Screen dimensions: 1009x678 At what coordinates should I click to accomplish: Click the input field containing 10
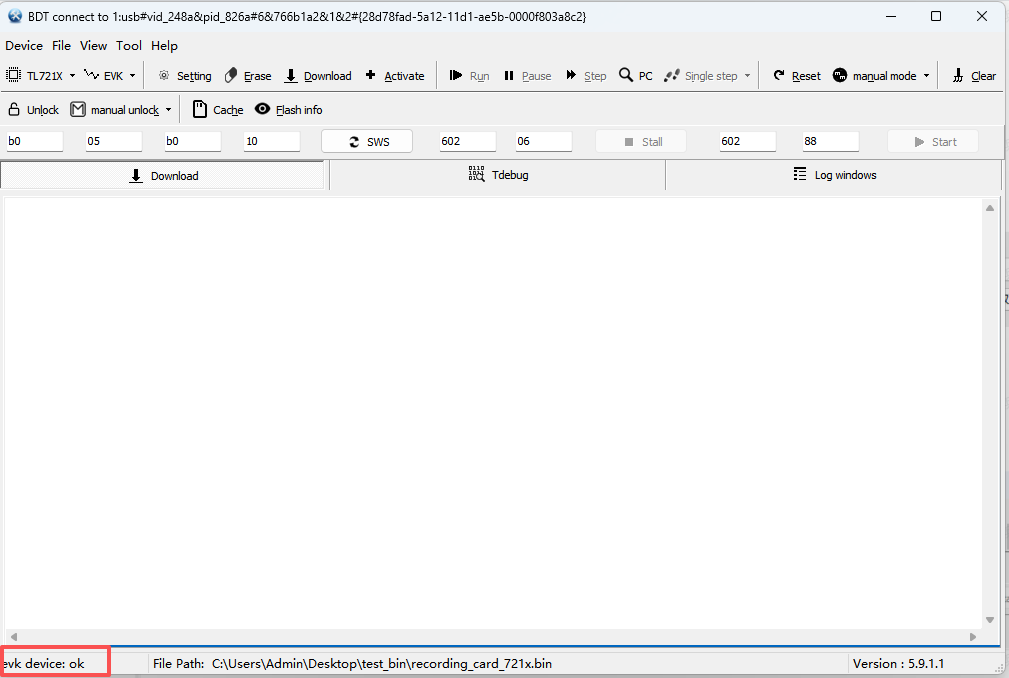coord(272,142)
